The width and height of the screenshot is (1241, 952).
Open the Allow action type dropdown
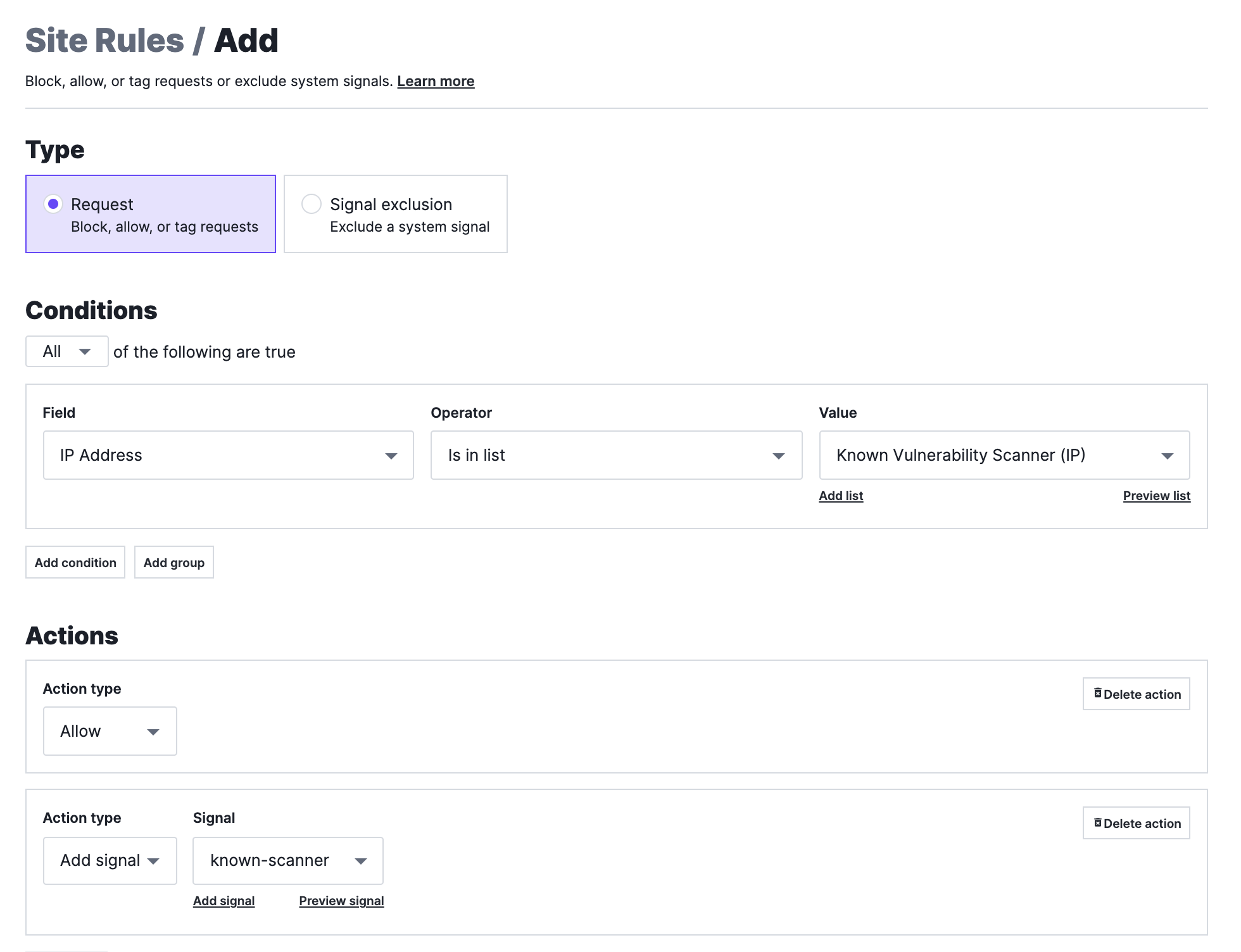pos(109,731)
